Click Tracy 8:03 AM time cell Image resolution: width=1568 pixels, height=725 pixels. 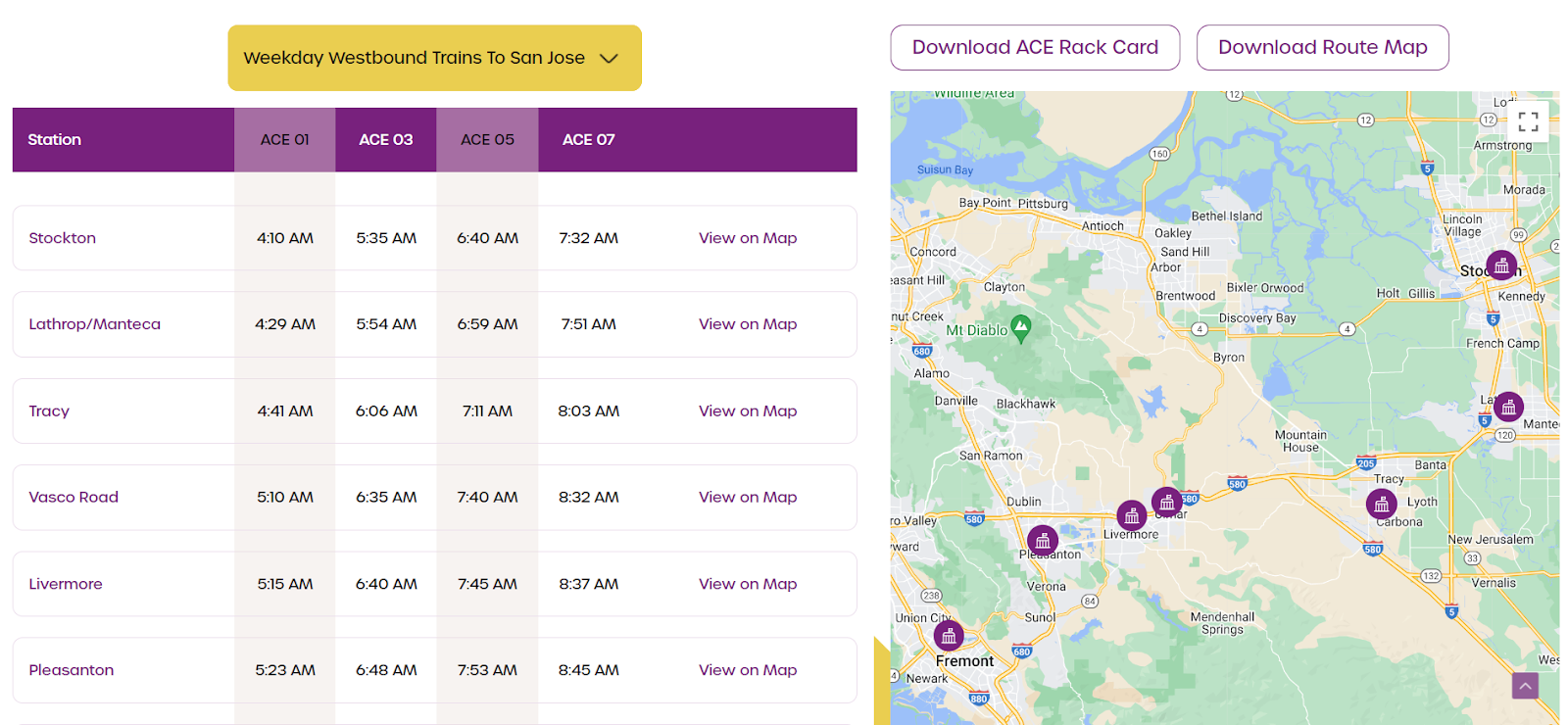(x=588, y=411)
